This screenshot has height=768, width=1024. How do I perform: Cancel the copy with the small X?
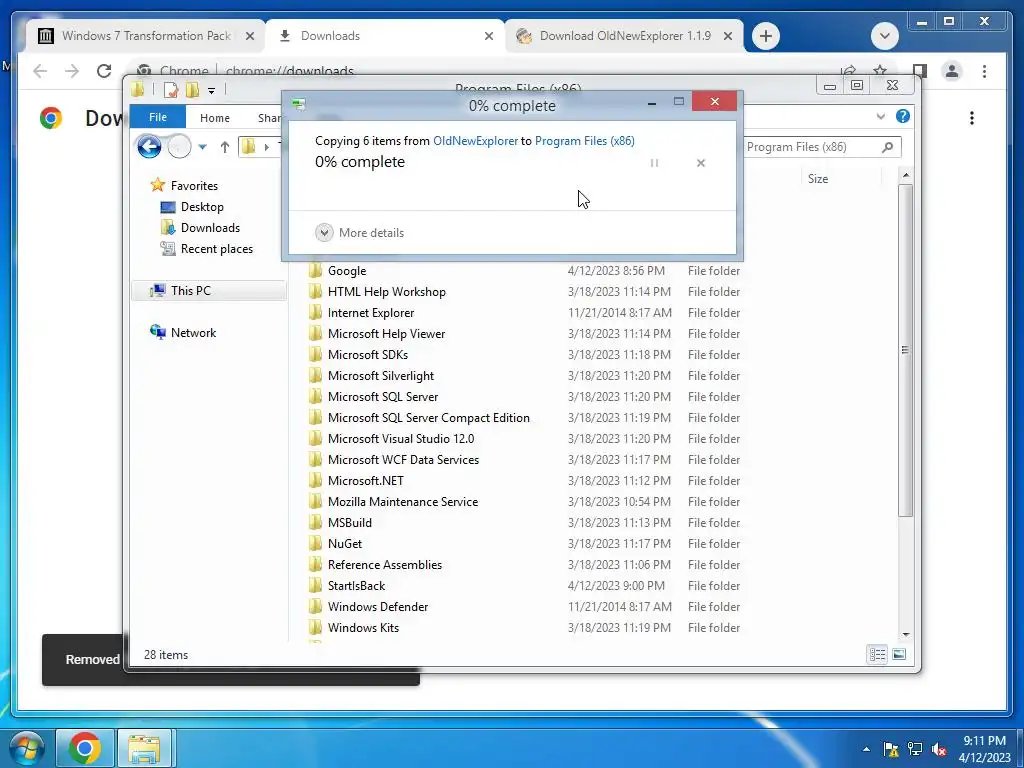tap(701, 163)
